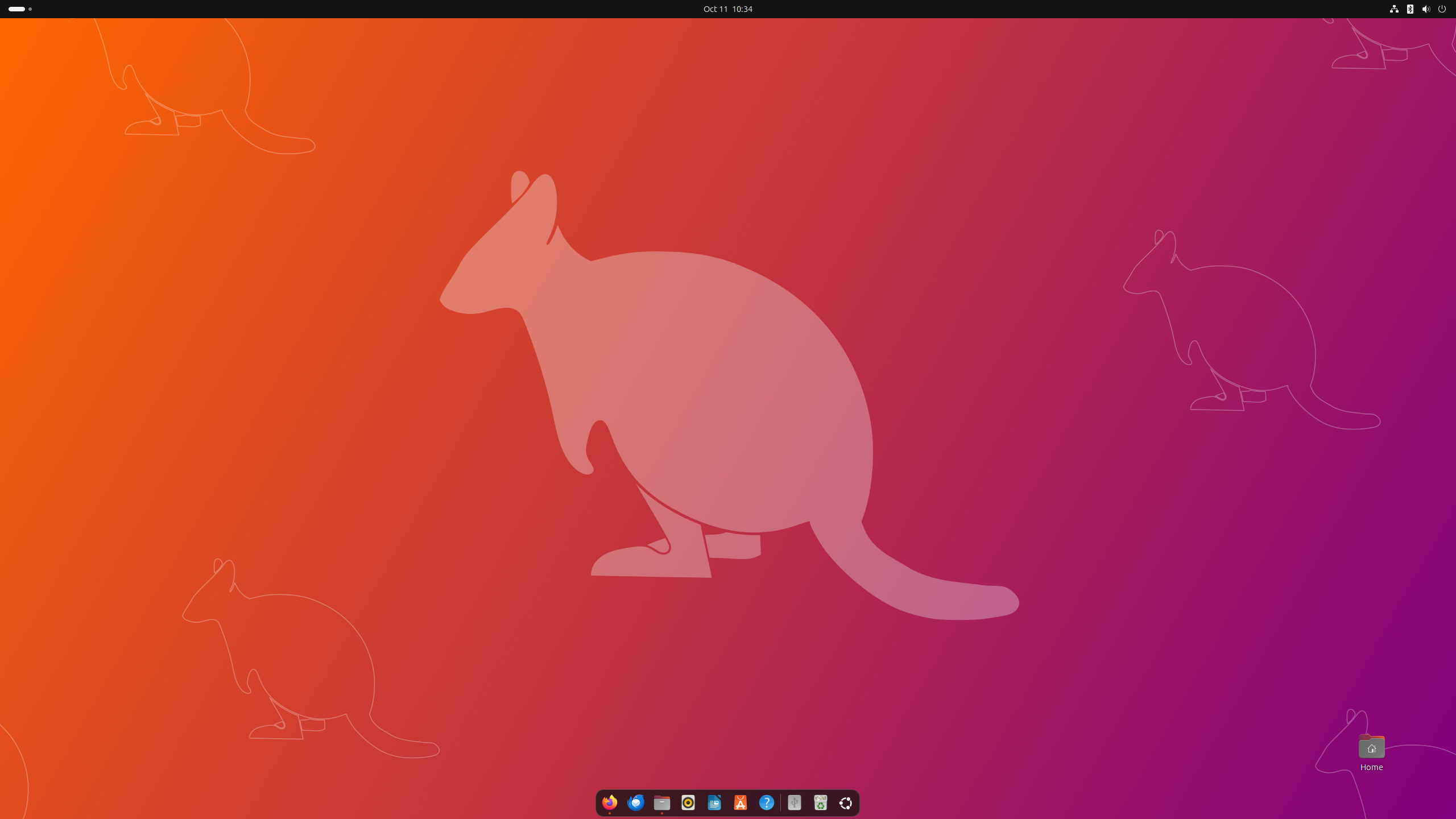This screenshot has width=1456, height=819.
Task: Open the Ubuntu App Center
Action: click(740, 803)
